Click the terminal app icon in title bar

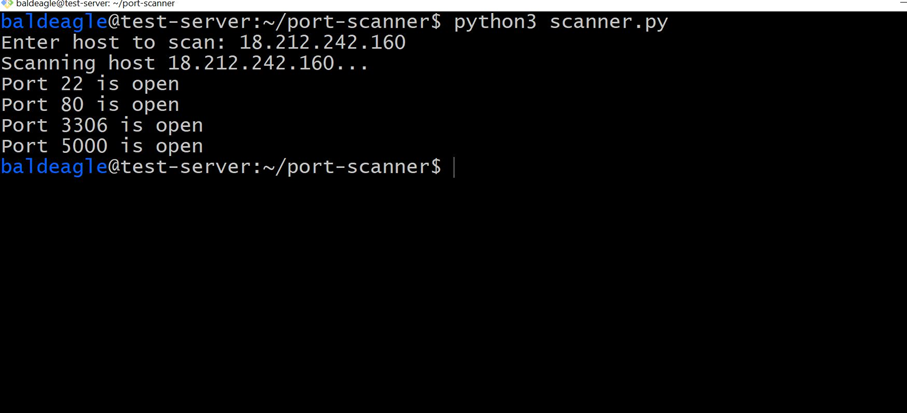pos(7,4)
